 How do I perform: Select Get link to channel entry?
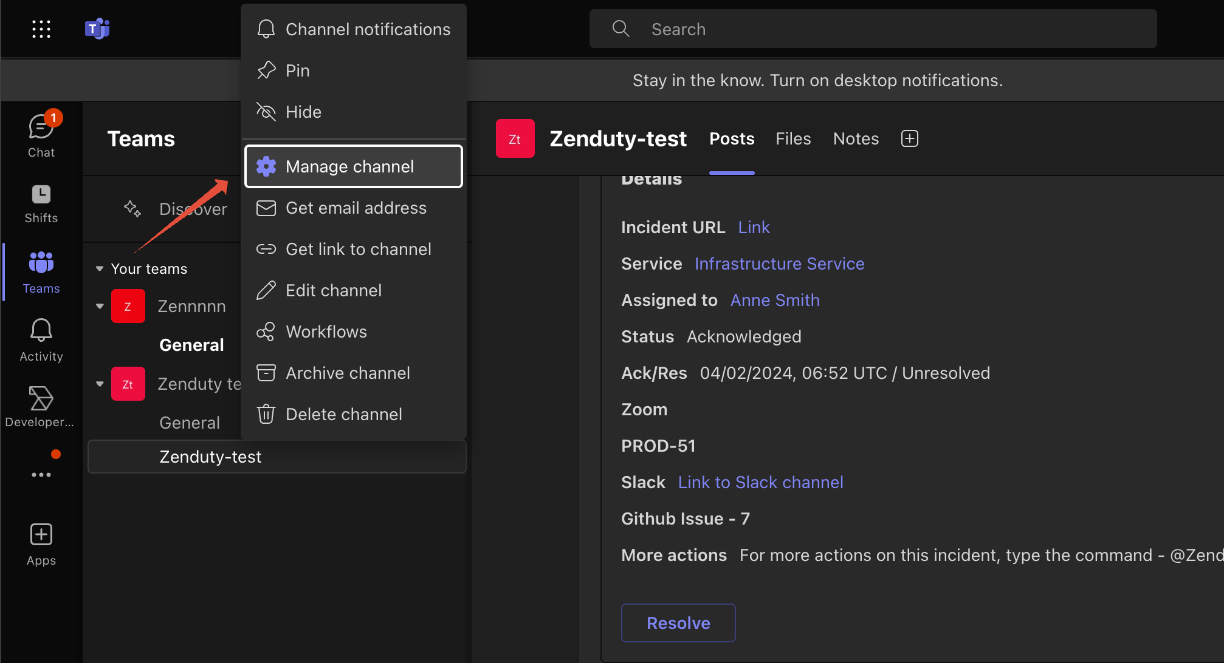point(354,249)
